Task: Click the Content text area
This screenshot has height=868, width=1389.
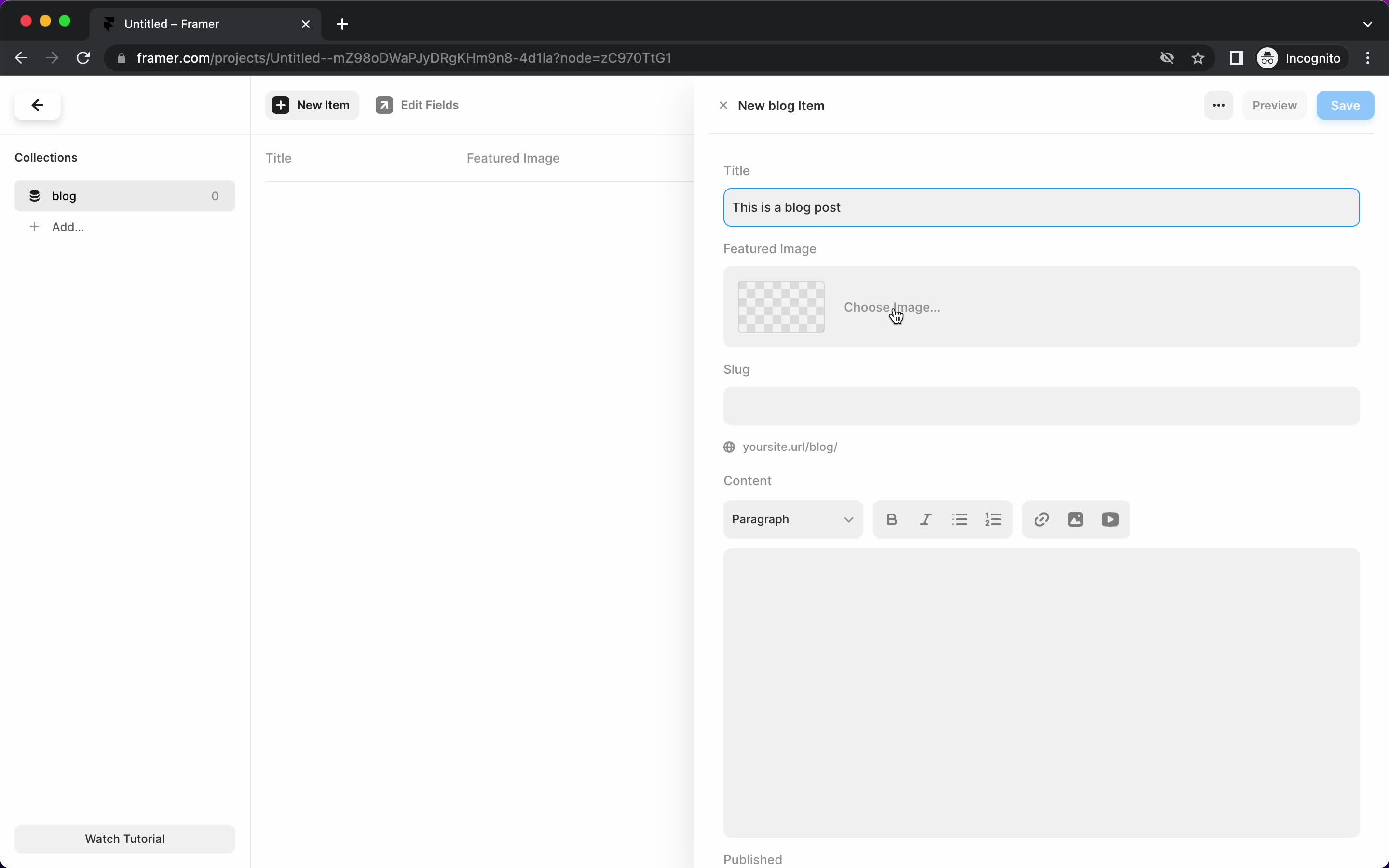Action: coord(1041,692)
